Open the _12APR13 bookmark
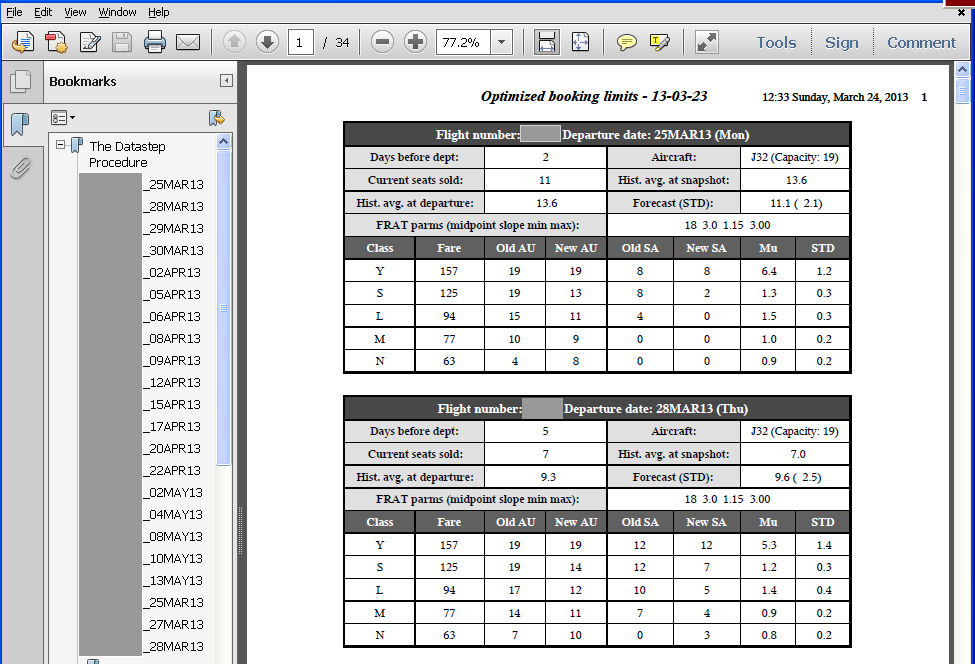This screenshot has width=975, height=664. 172,382
